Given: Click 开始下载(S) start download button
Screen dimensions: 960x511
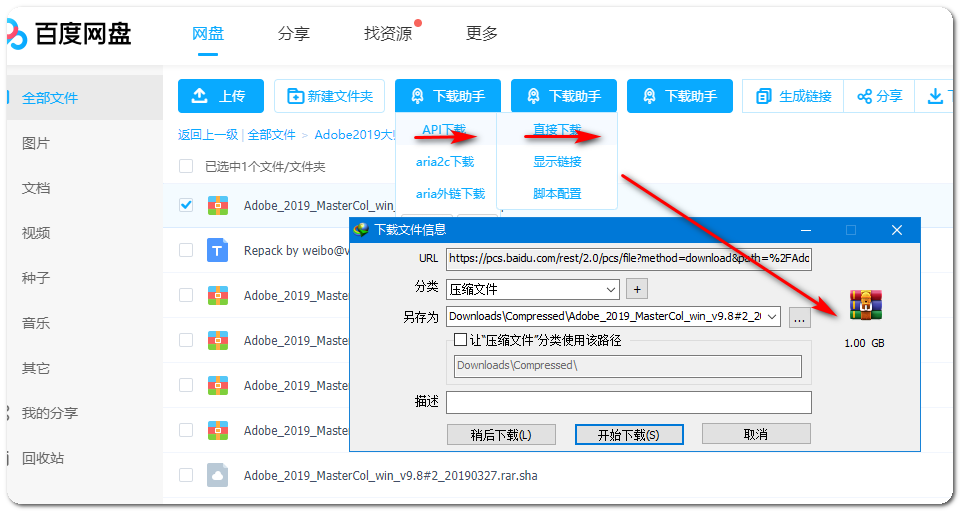Looking at the screenshot, I should (629, 435).
